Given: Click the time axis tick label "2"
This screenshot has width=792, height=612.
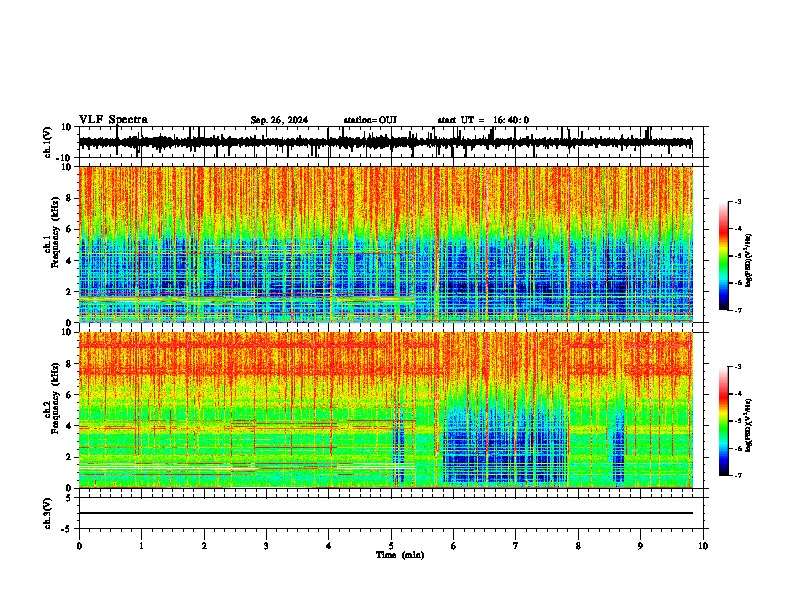Looking at the screenshot, I should click(204, 546).
